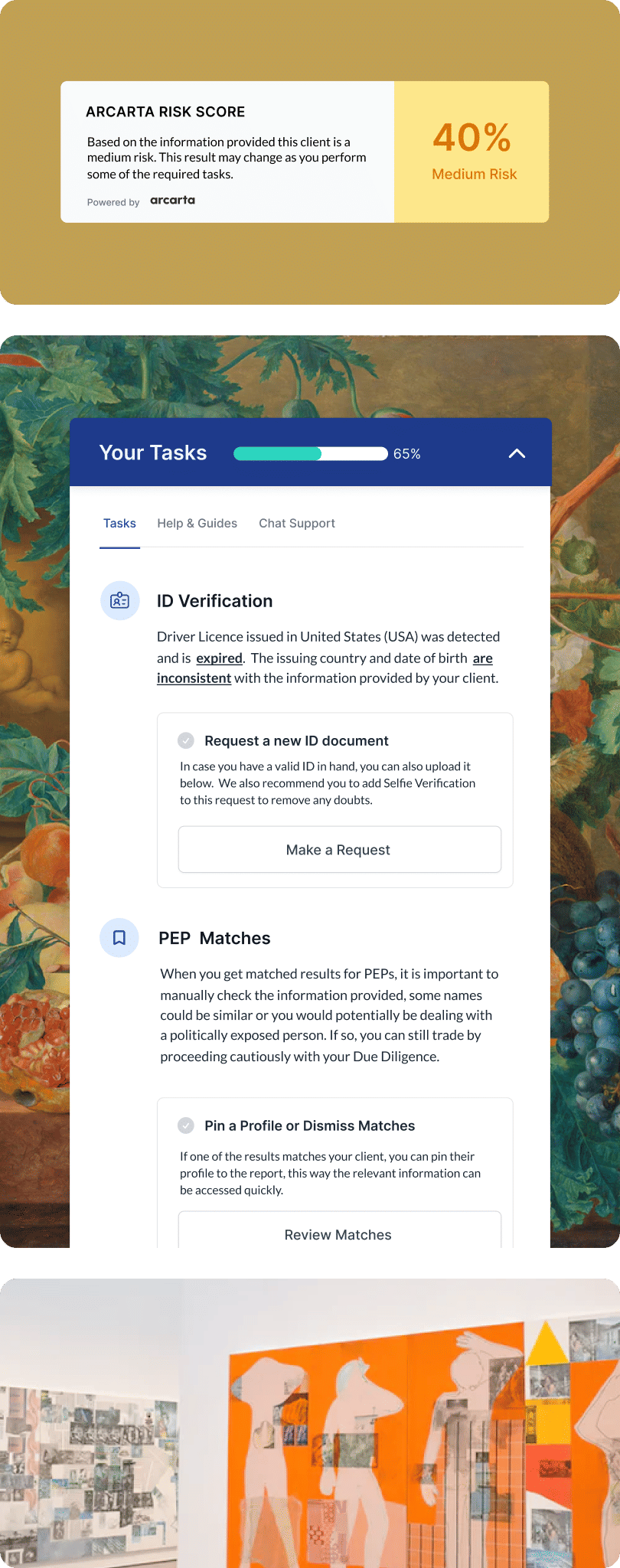The image size is (620, 1568).
Task: Click the 40% Medium Risk score panel
Action: (x=472, y=152)
